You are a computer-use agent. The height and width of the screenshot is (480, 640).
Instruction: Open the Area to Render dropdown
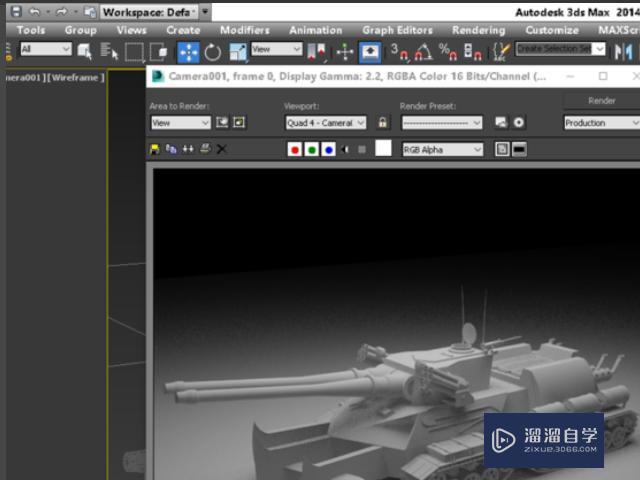(x=180, y=123)
